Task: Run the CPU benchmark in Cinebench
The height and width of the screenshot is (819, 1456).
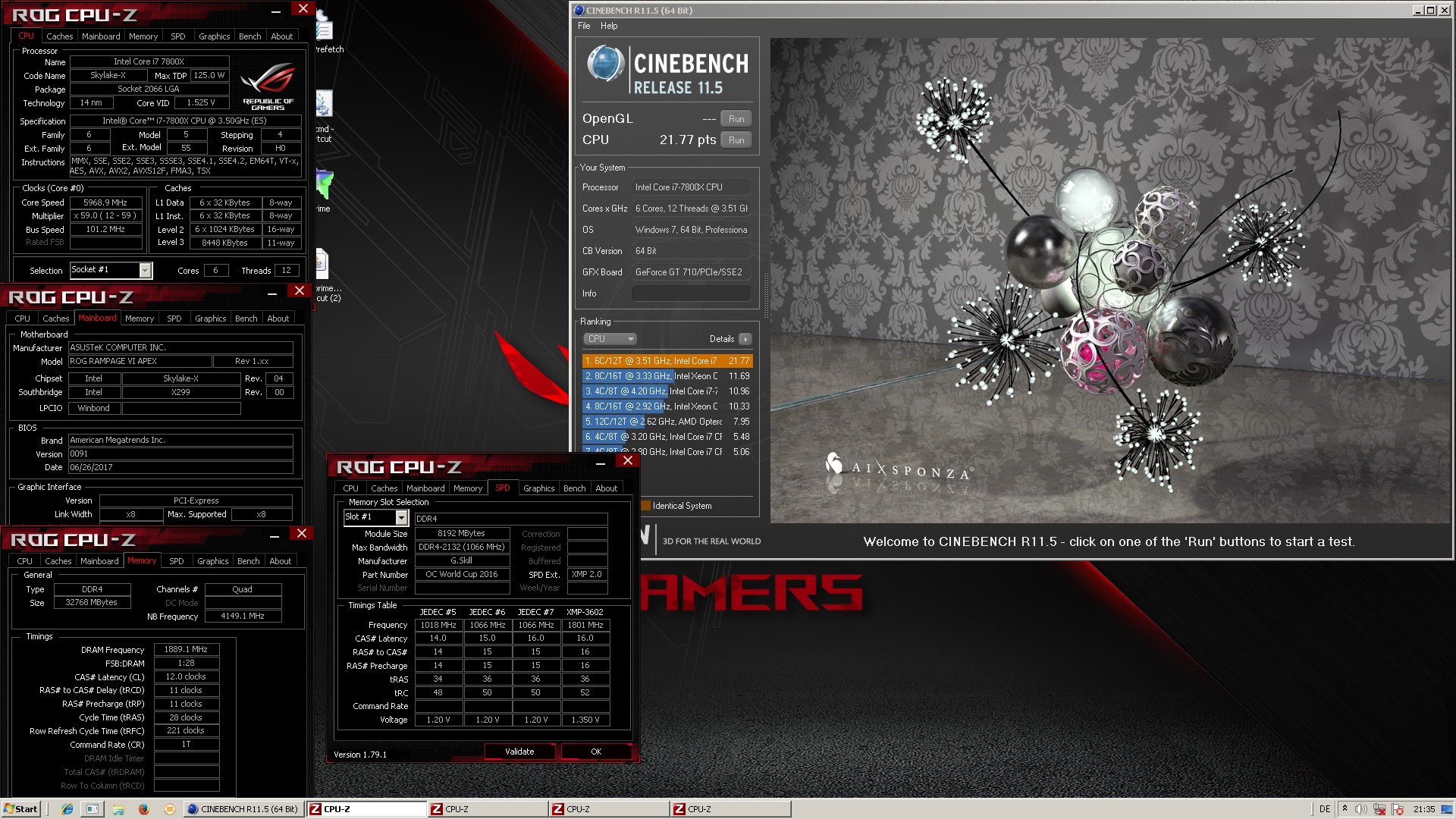Action: (736, 140)
